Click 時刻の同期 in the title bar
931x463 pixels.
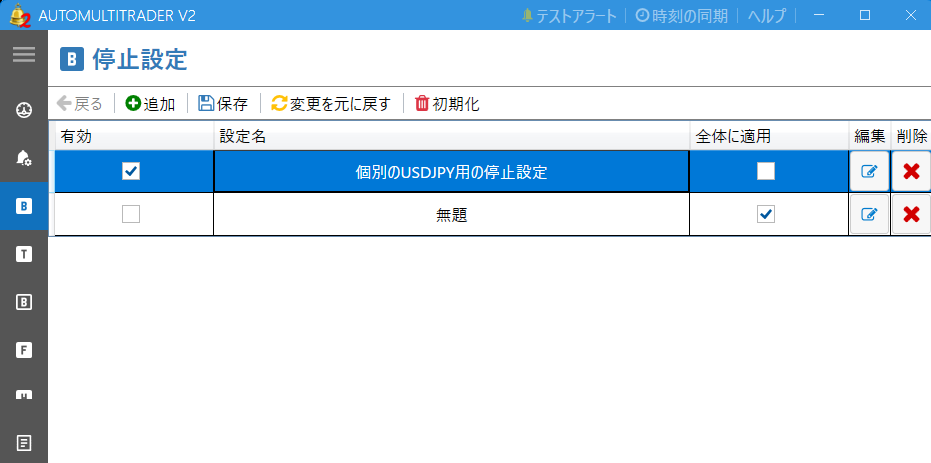(x=682, y=15)
